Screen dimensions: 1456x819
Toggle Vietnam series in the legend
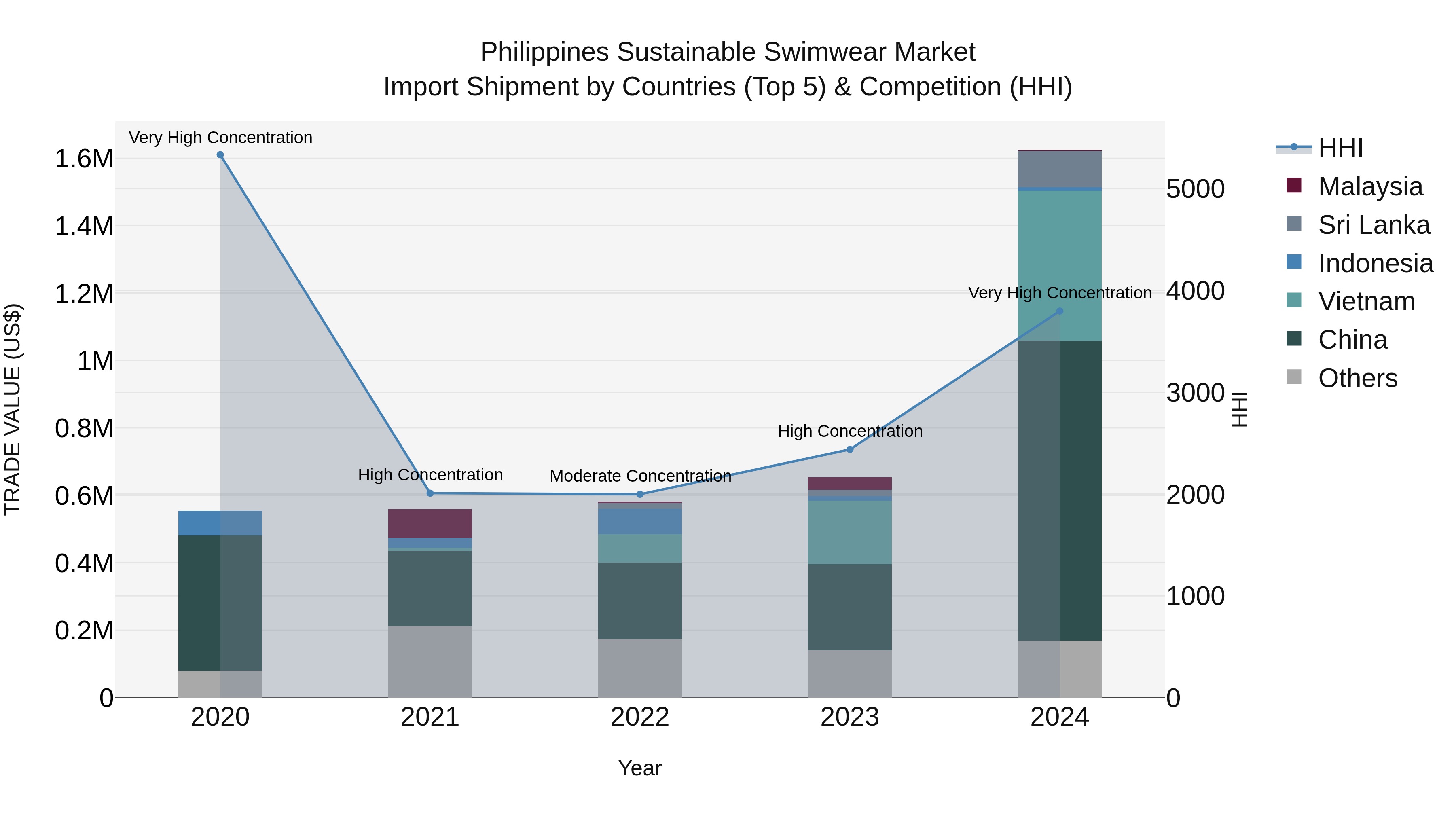[1351, 301]
